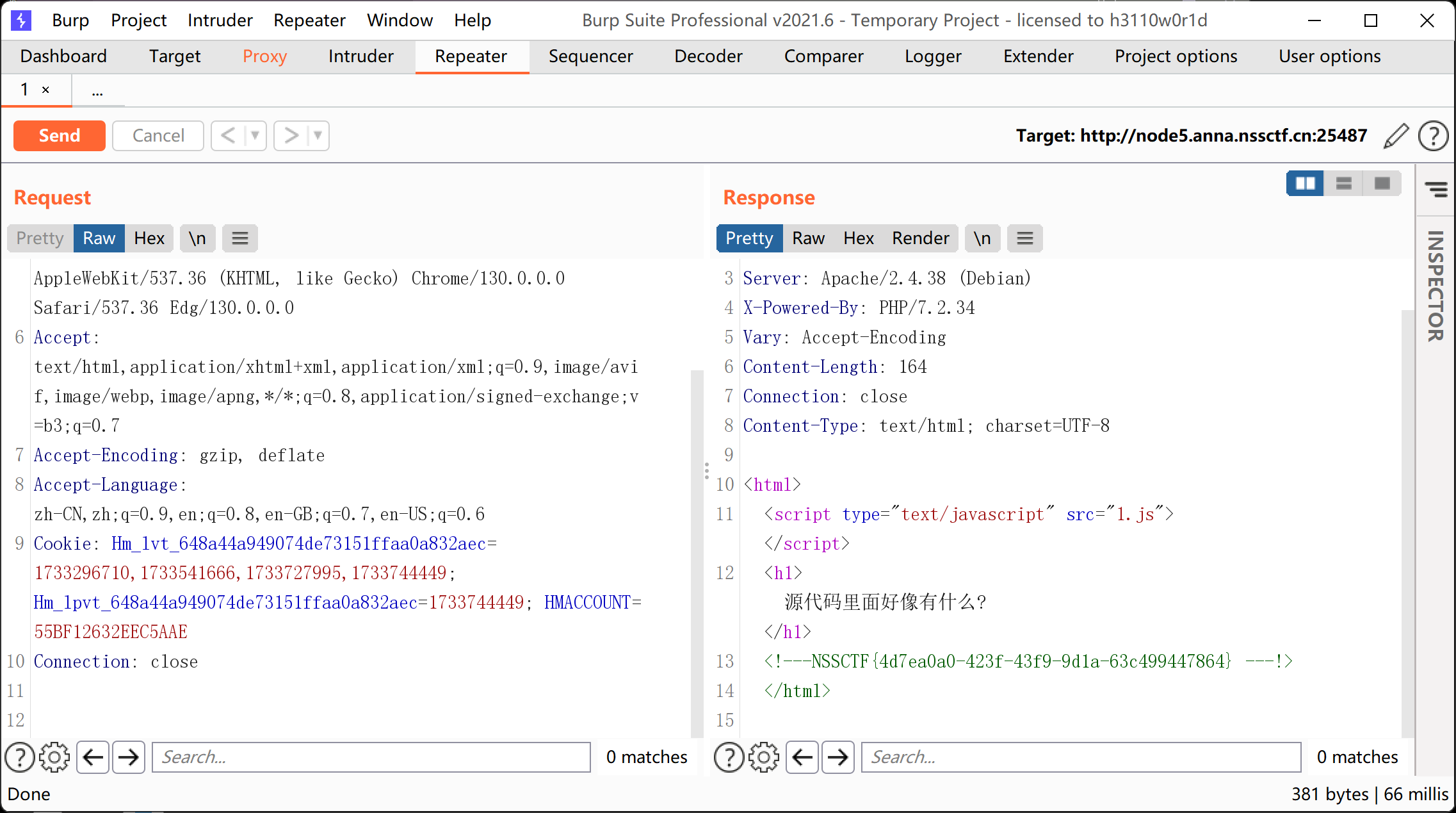The height and width of the screenshot is (813, 1456).
Task: Toggle request \n non-printable characters
Action: coord(197,238)
